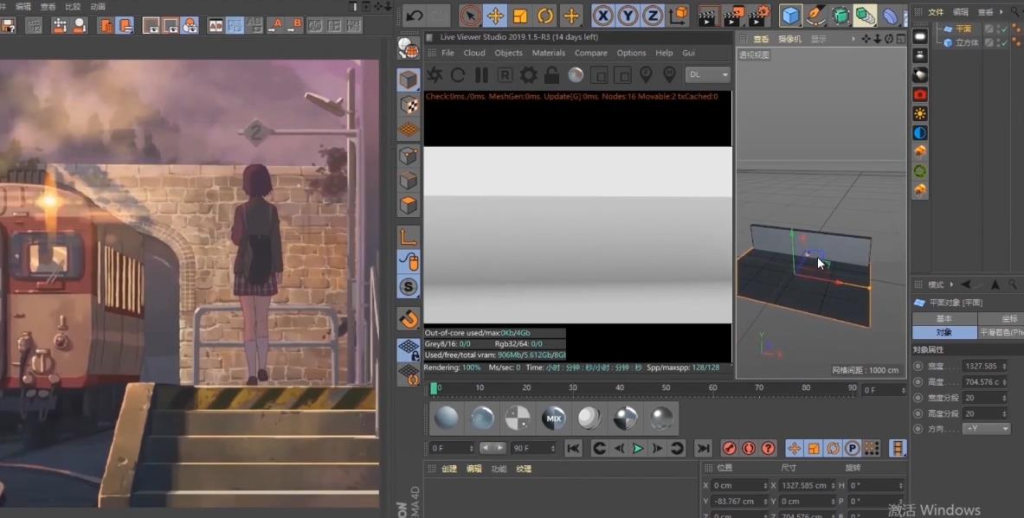Toggle the X axis lock

tap(603, 16)
